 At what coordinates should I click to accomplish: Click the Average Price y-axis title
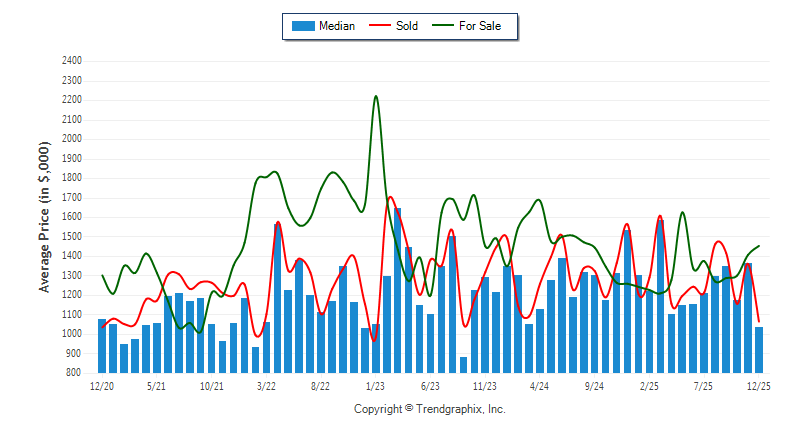click(45, 217)
